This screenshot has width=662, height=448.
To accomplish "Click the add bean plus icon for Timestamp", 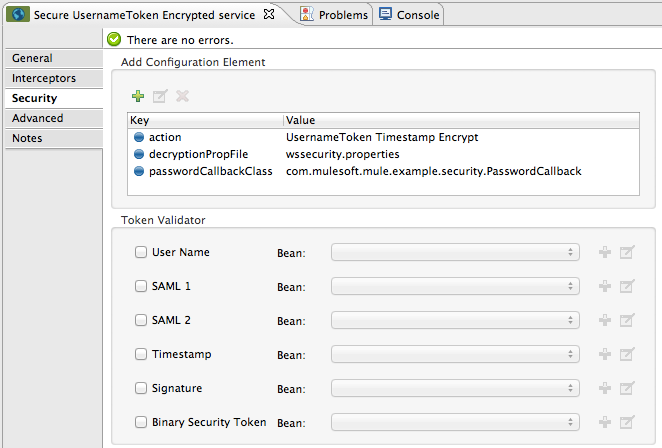I will point(604,355).
